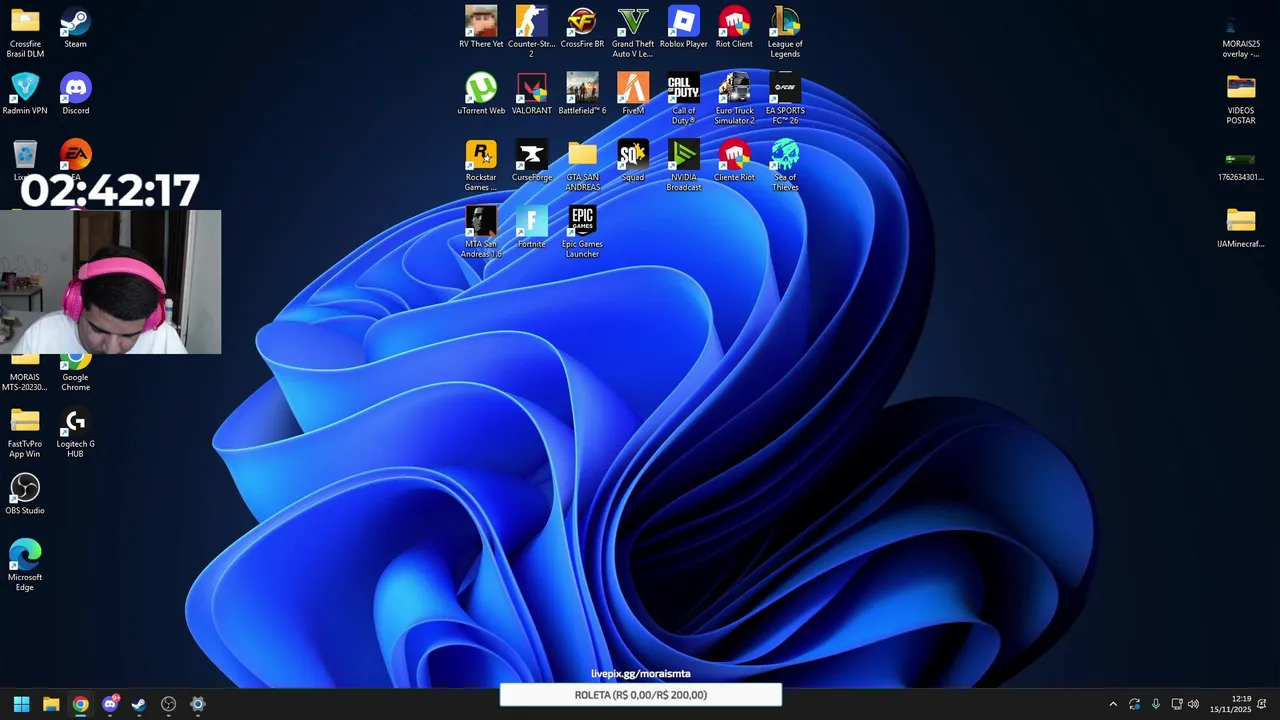Image resolution: width=1280 pixels, height=720 pixels.
Task: Open Riot Client desktop icon
Action: coord(734,27)
